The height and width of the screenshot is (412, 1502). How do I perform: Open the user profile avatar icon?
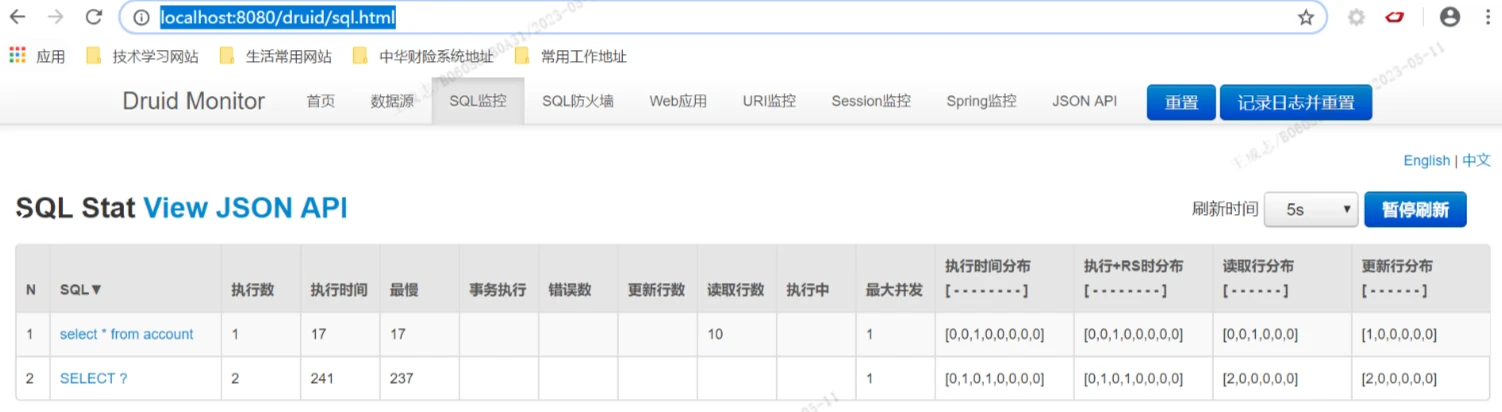[1449, 17]
